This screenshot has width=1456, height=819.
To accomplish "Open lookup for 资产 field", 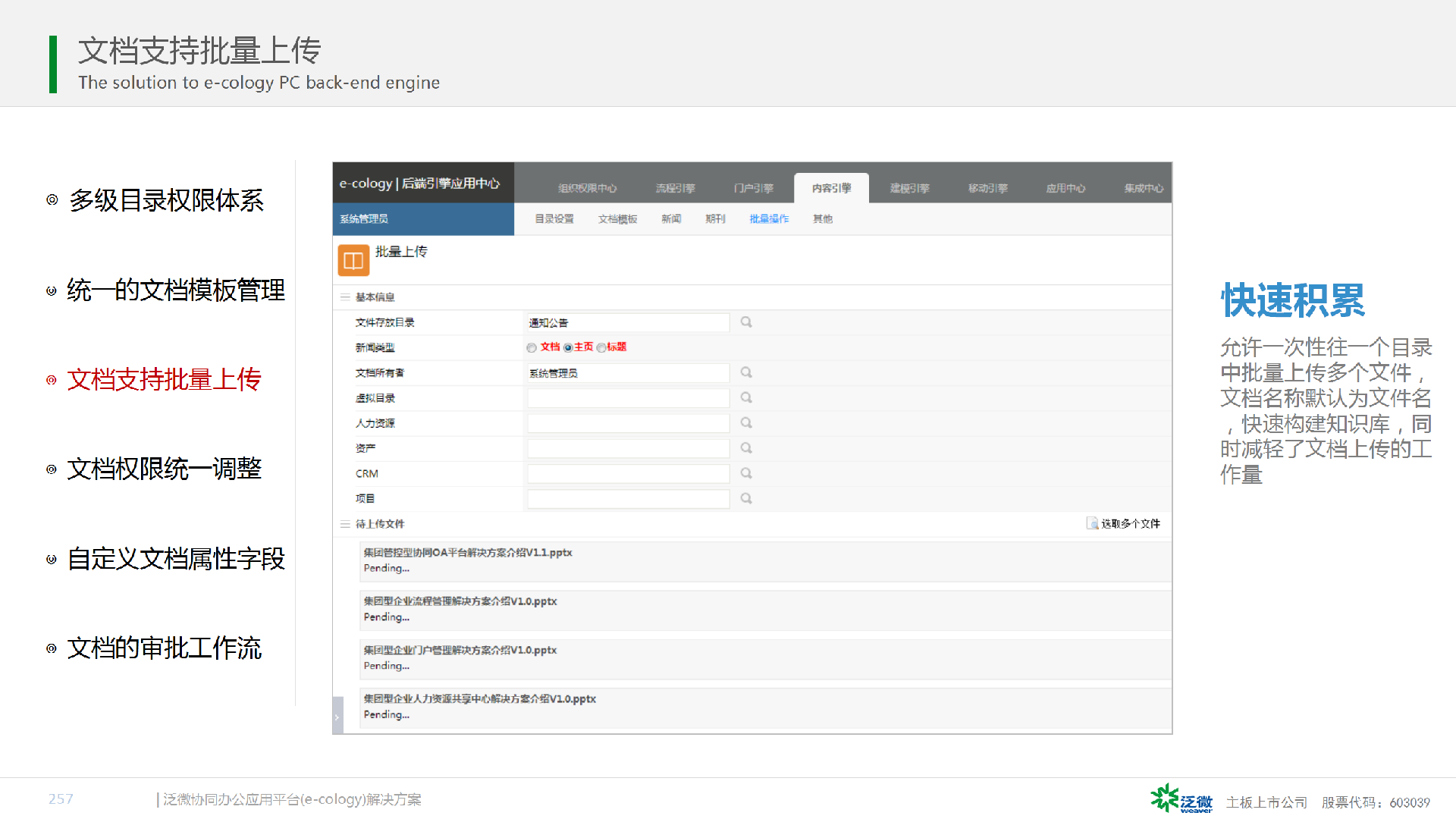I will pyautogui.click(x=746, y=448).
